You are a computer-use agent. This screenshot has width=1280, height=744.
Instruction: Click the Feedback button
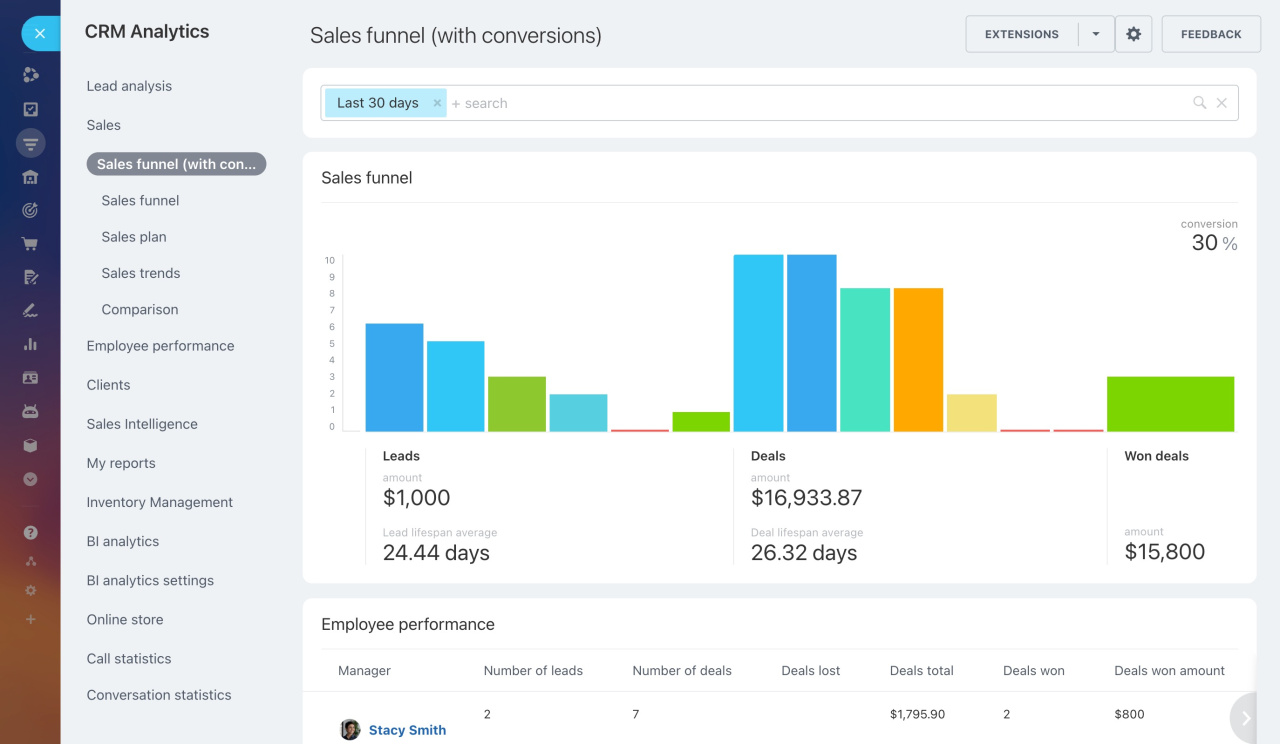(x=1210, y=34)
